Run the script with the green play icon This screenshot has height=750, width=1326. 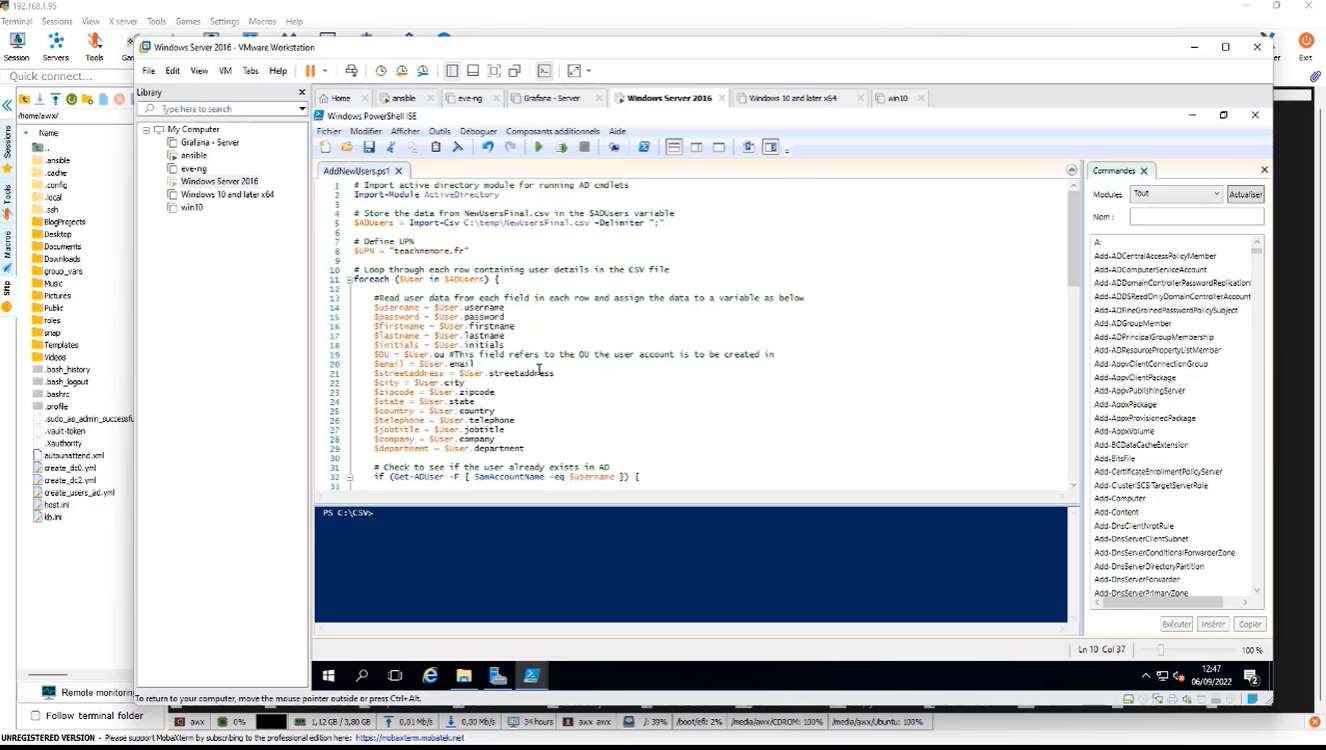coord(538,146)
